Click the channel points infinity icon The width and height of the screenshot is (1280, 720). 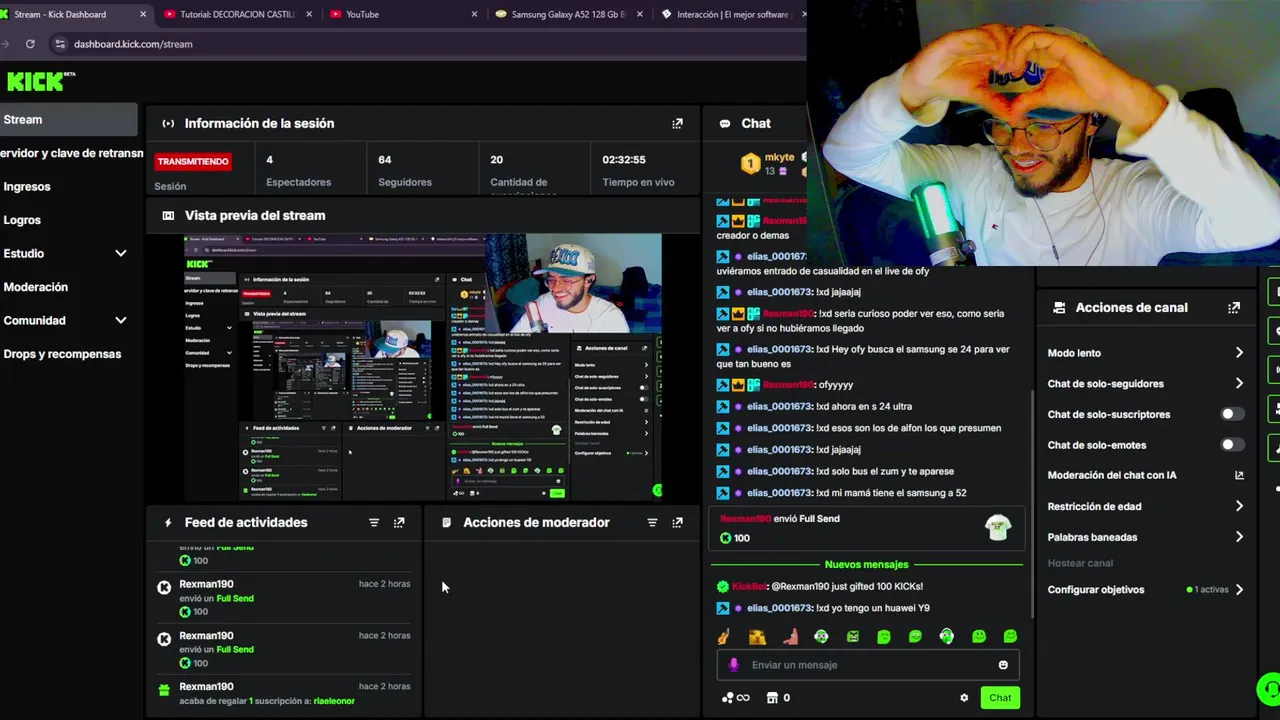point(735,698)
